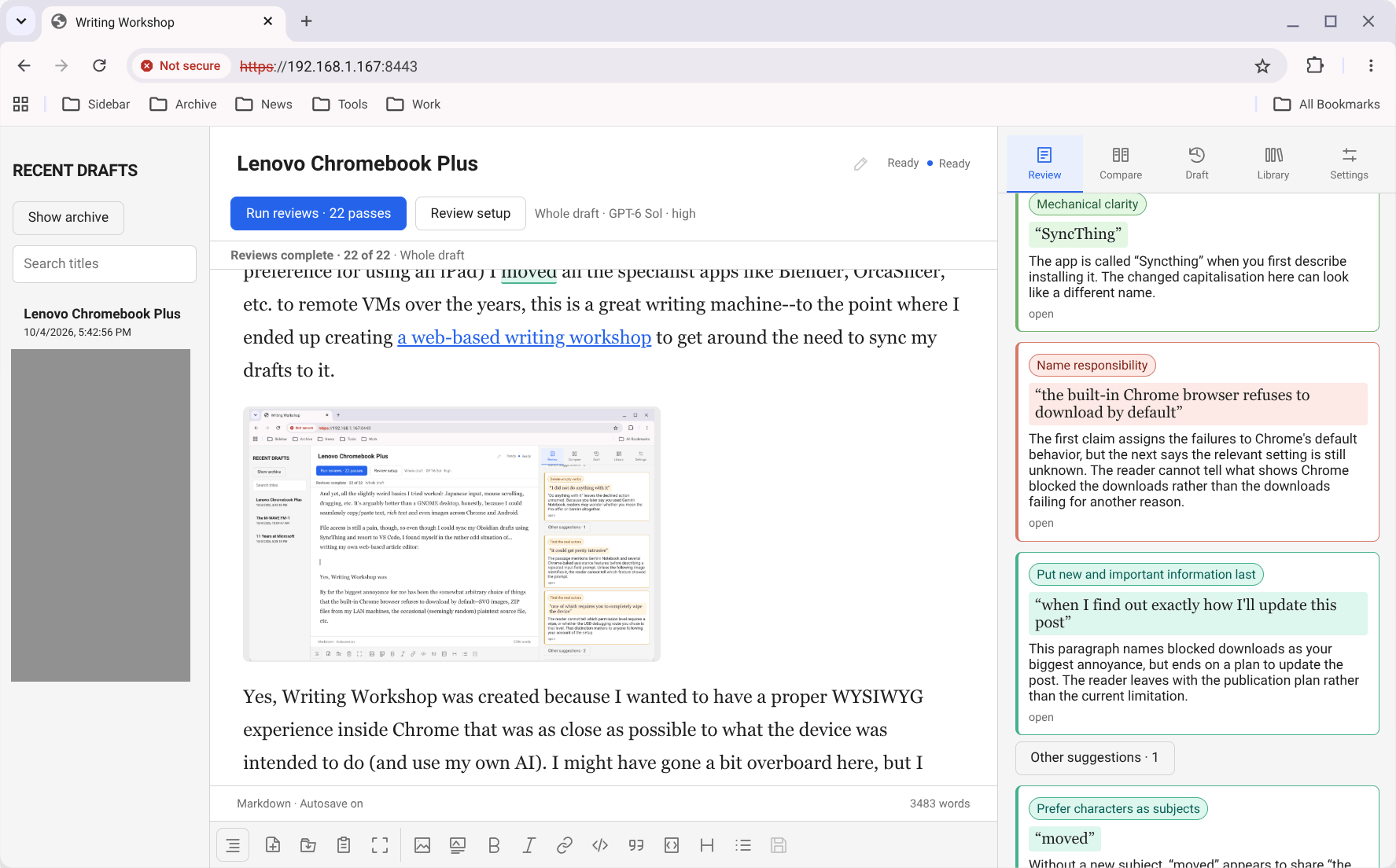Follow the web-based writing workshop link
This screenshot has width=1396, height=868.
[525, 337]
